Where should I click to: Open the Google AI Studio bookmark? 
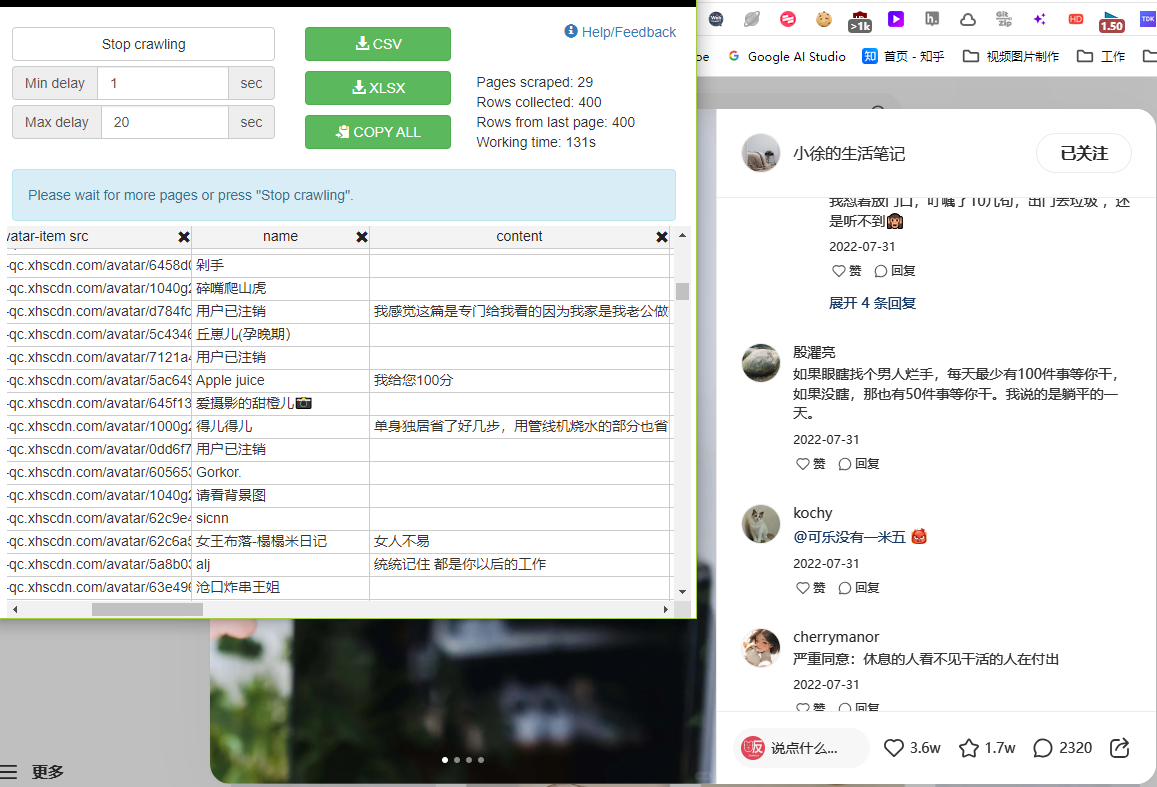coord(786,57)
